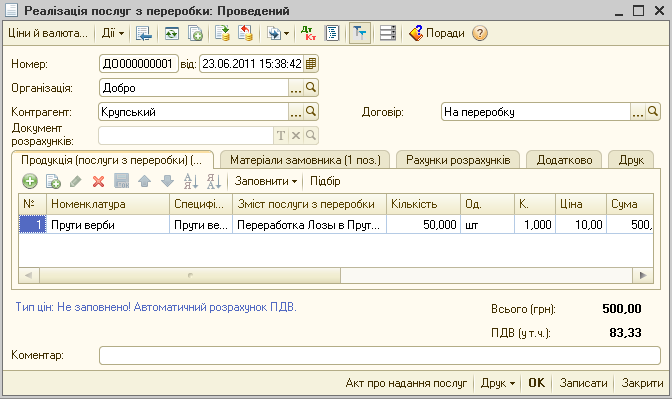Image resolution: width=672 pixels, height=399 pixels.
Task: Click the edit row pencil icon
Action: click(x=75, y=181)
